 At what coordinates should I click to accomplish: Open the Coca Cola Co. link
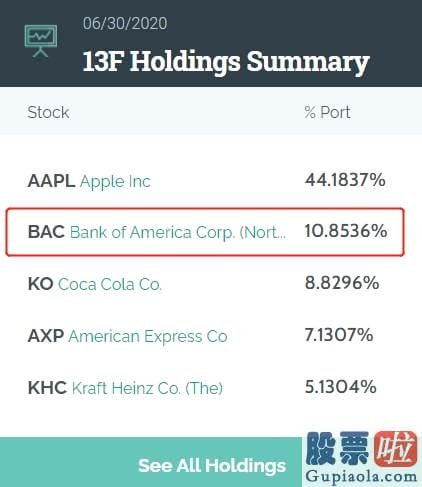(x=110, y=284)
